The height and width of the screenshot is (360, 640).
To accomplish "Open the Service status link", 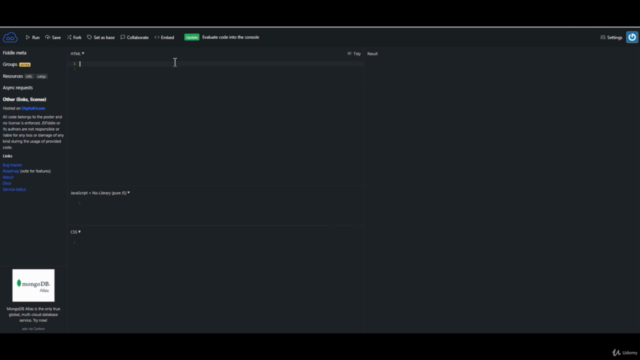I will point(14,189).
